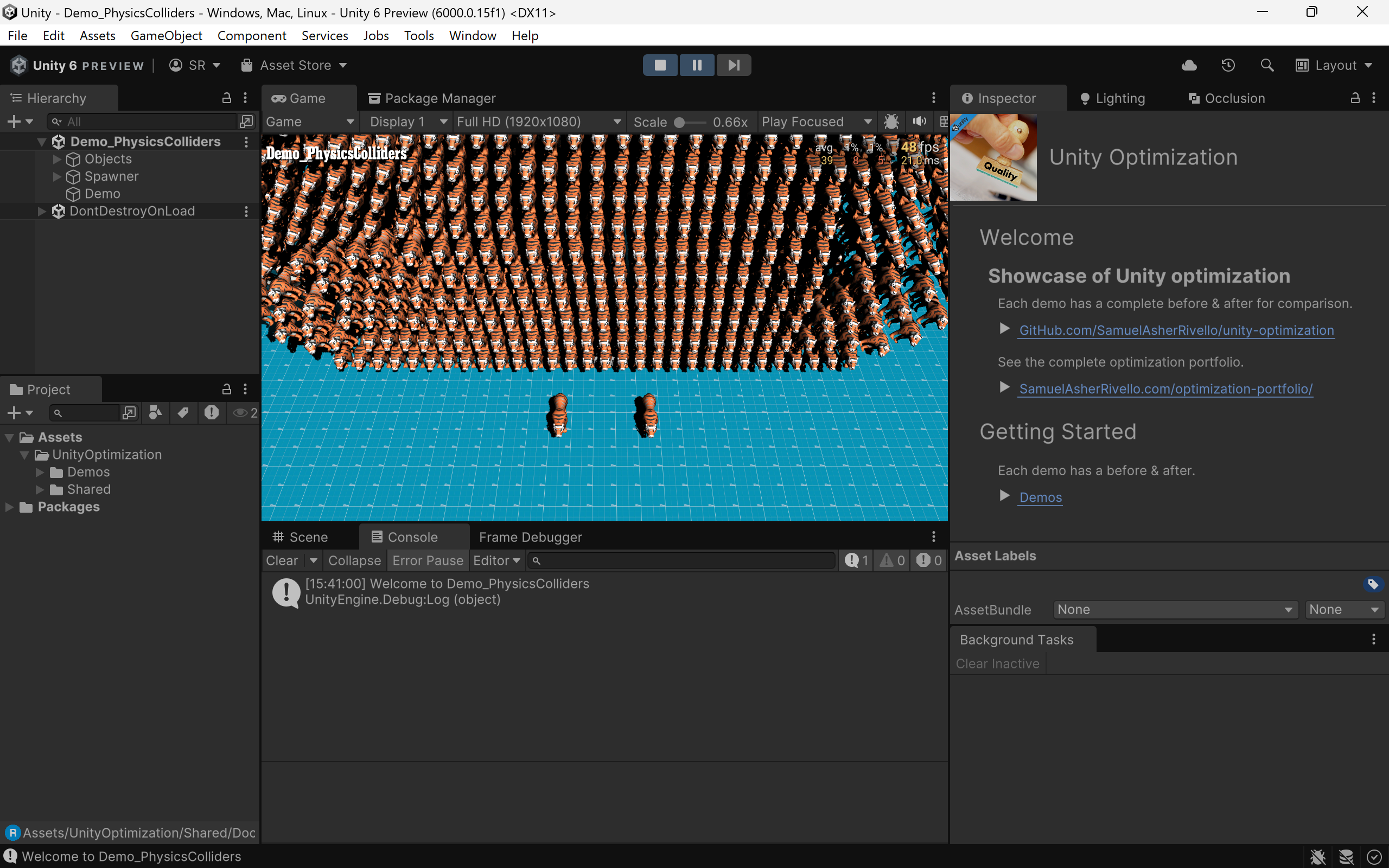1389x868 pixels.
Task: Click the Step frame button
Action: pyautogui.click(x=734, y=65)
